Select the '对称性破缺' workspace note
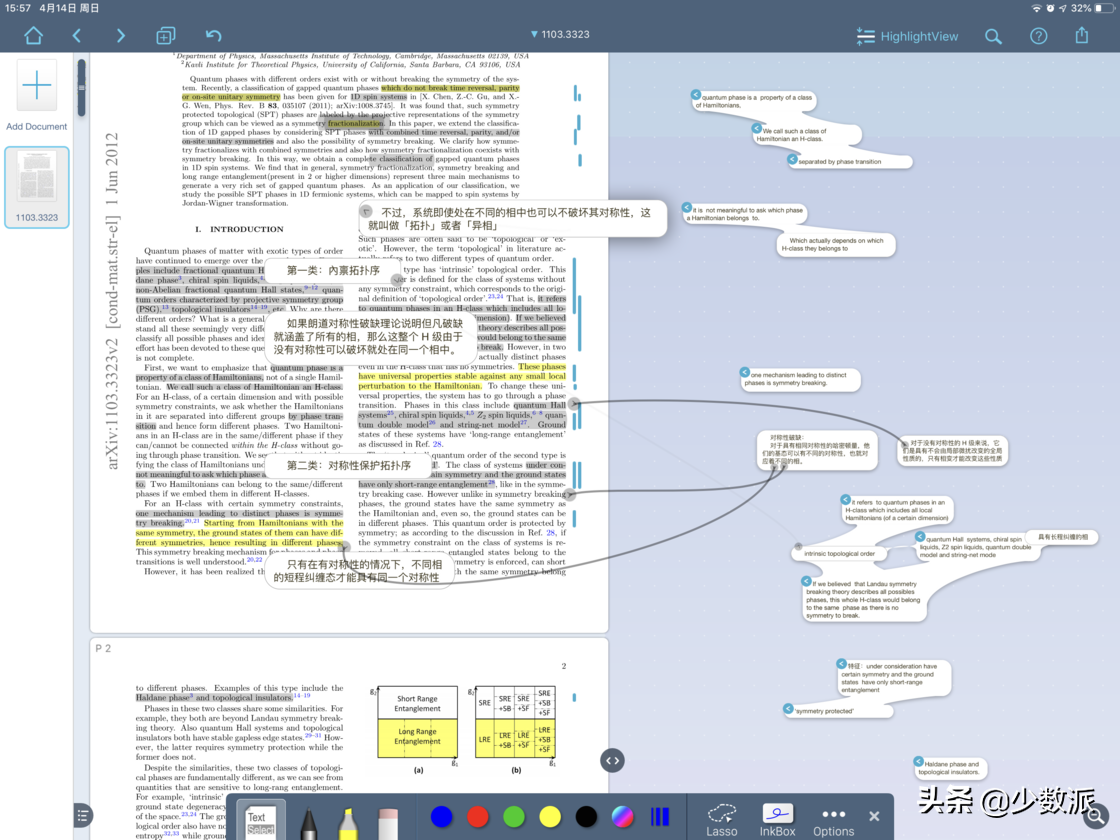This screenshot has width=1120, height=840. [818, 450]
